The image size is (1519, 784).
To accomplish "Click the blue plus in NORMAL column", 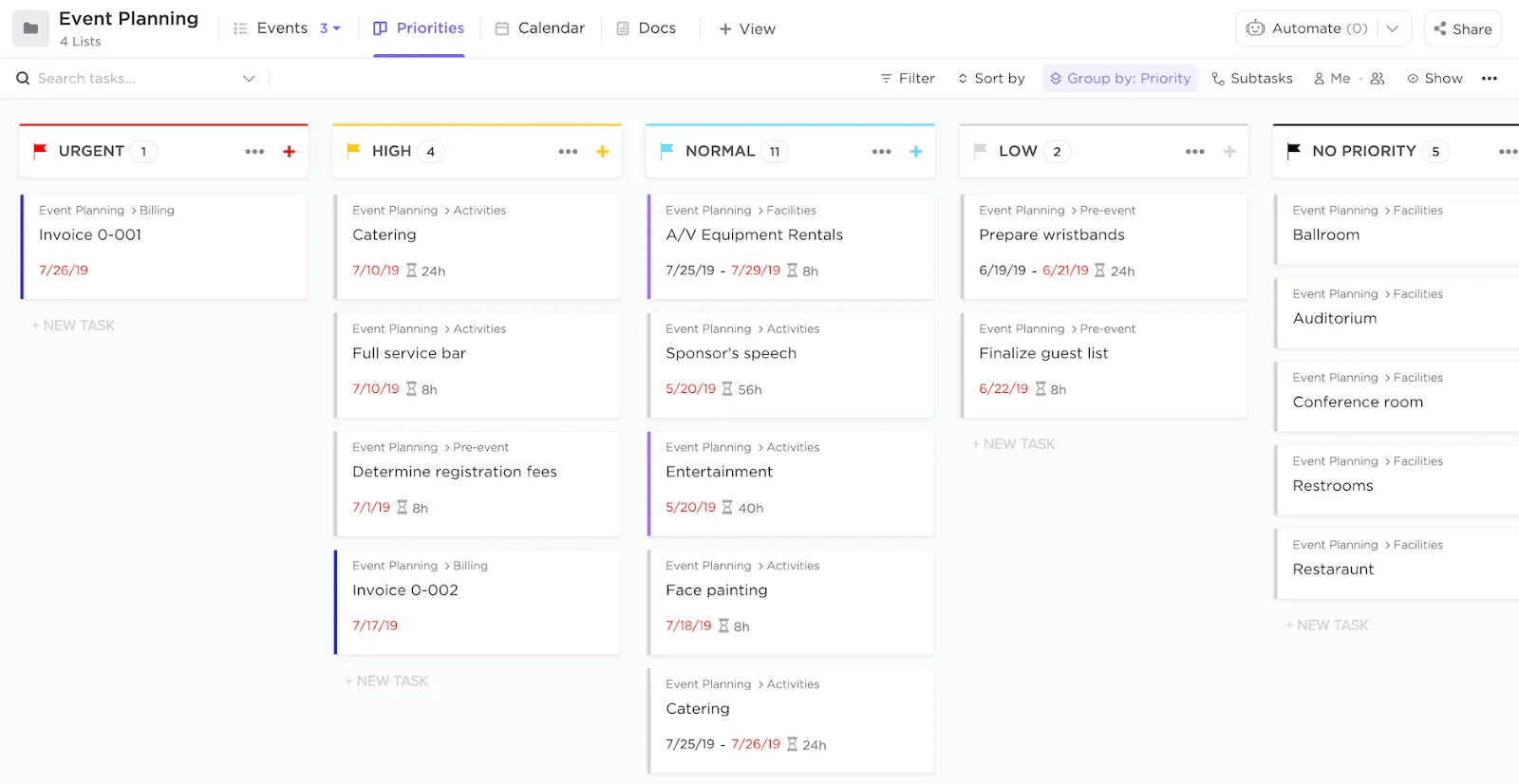I will tap(916, 152).
